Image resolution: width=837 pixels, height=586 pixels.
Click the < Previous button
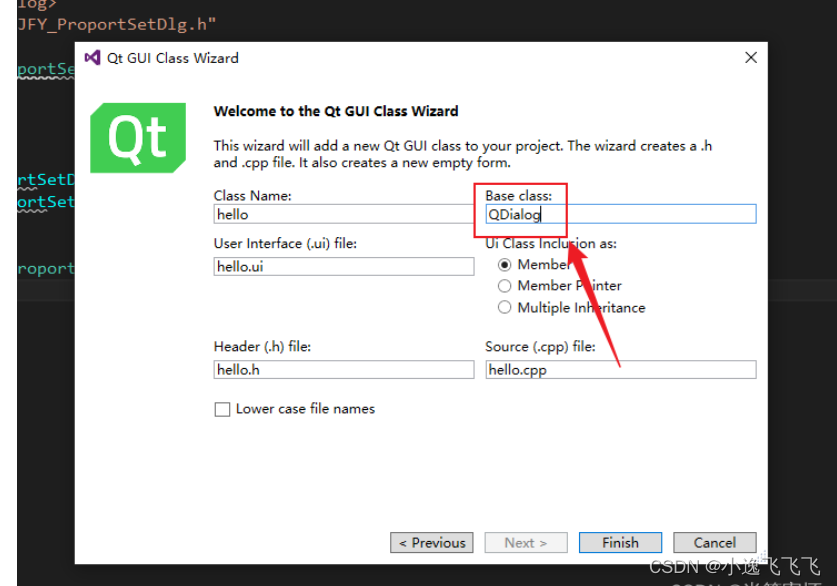tap(431, 542)
